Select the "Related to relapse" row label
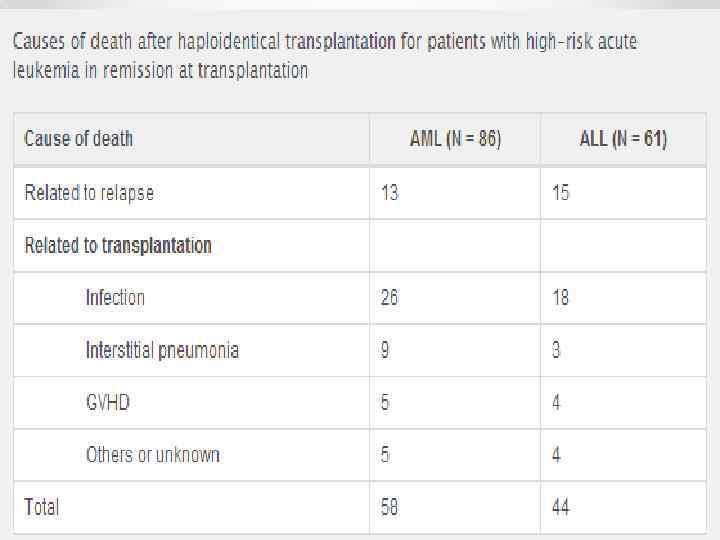 click(89, 192)
